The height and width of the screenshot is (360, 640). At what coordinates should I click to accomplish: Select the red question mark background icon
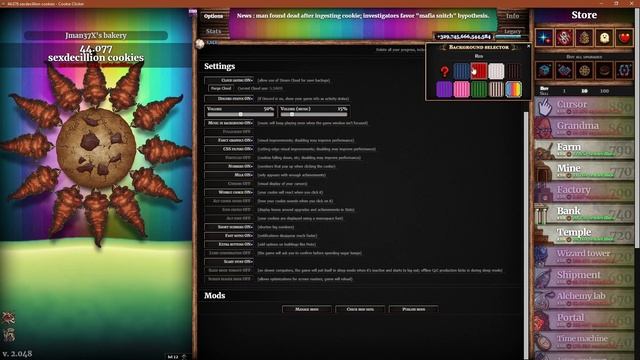click(444, 71)
